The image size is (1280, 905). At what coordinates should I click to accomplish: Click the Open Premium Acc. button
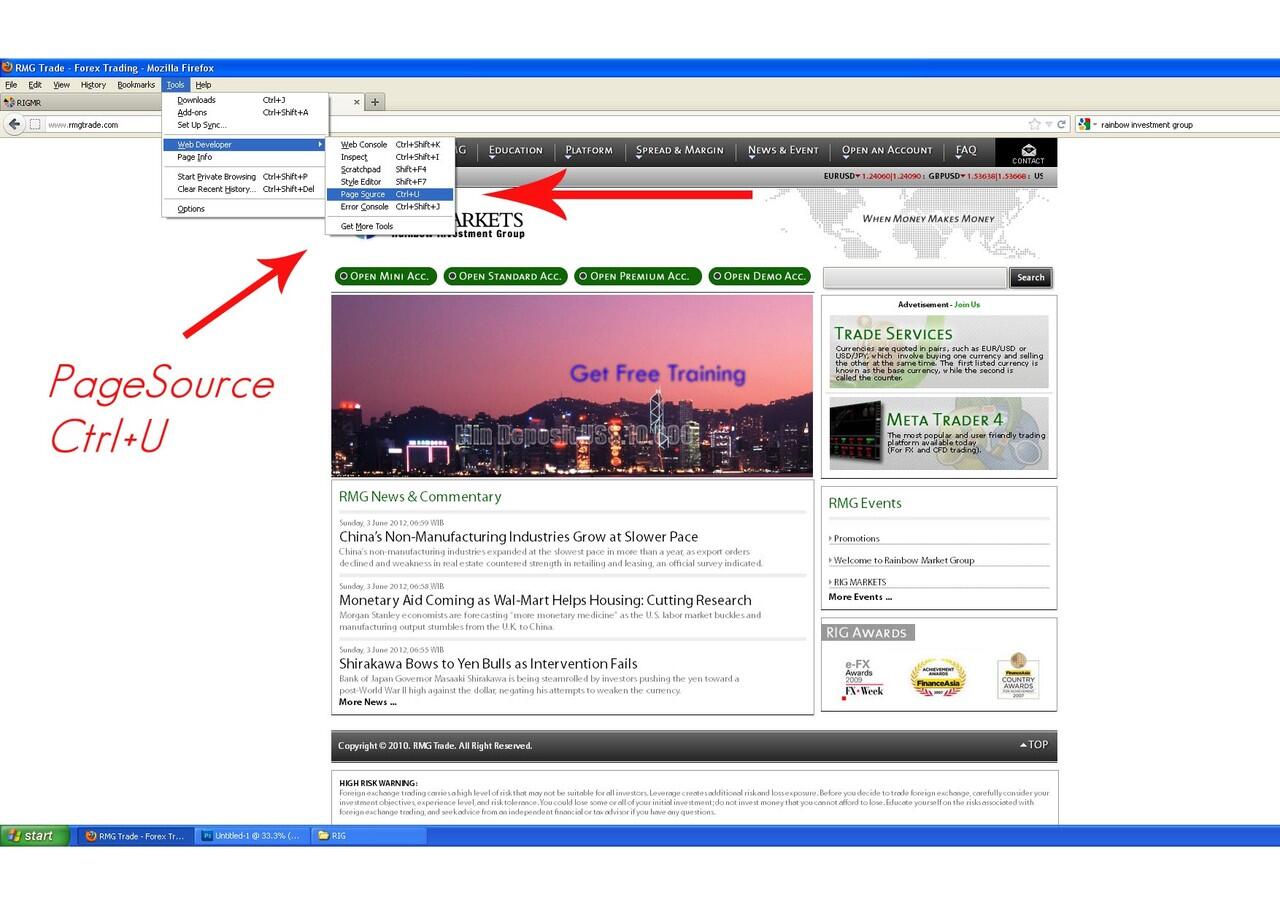637,276
